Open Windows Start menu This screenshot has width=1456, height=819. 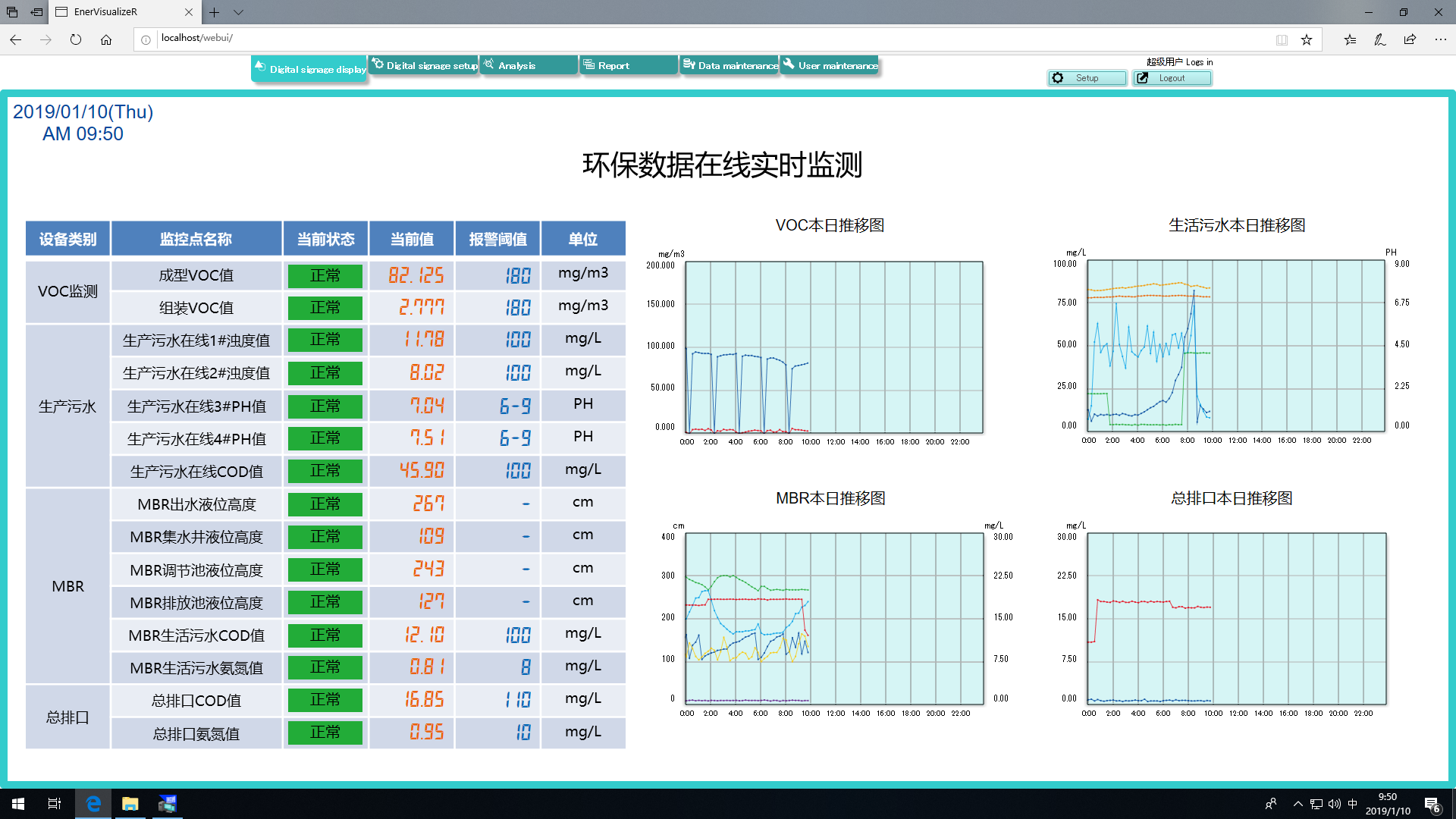tap(18, 804)
